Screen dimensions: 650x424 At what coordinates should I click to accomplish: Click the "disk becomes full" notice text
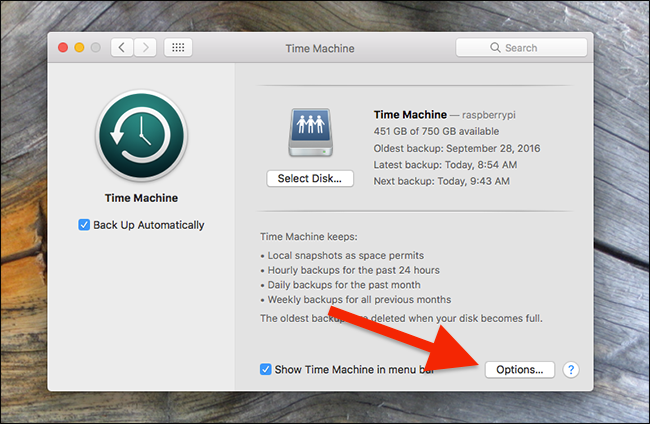[x=401, y=318]
